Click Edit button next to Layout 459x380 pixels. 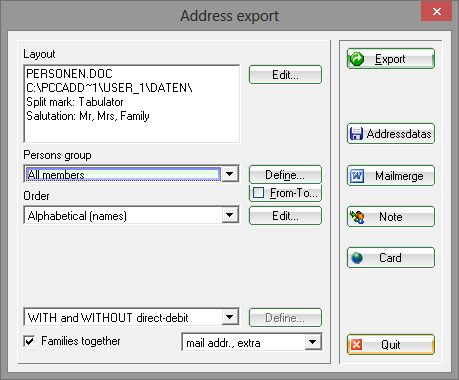(285, 75)
